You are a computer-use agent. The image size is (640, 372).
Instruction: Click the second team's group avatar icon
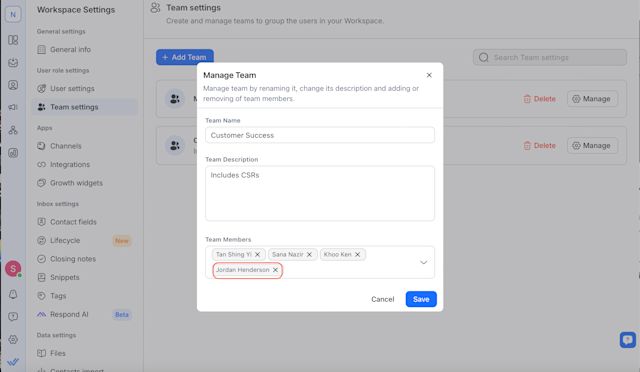tap(175, 145)
